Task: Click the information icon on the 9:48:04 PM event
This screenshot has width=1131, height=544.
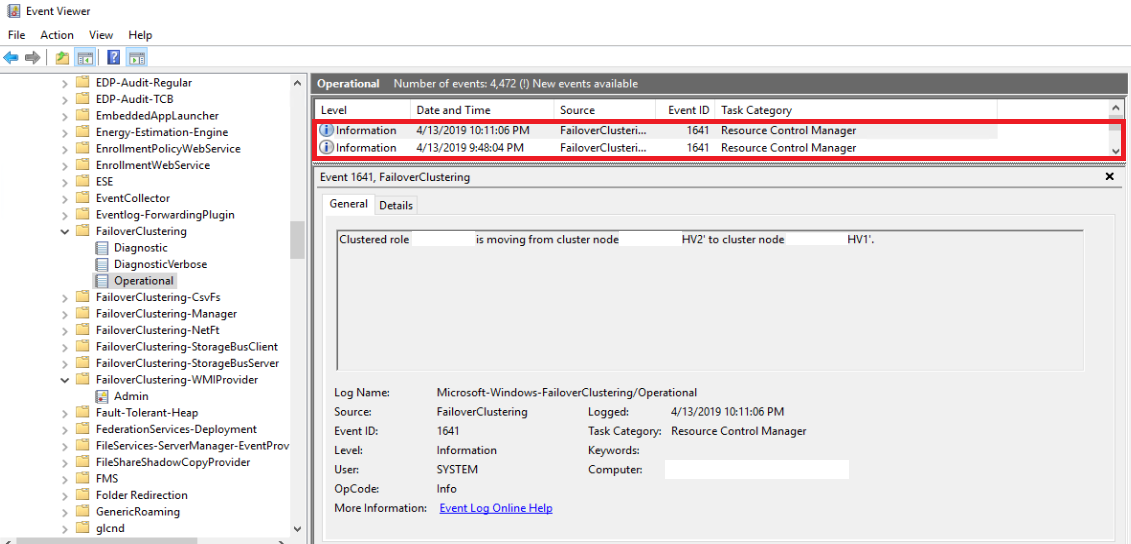Action: 327,148
